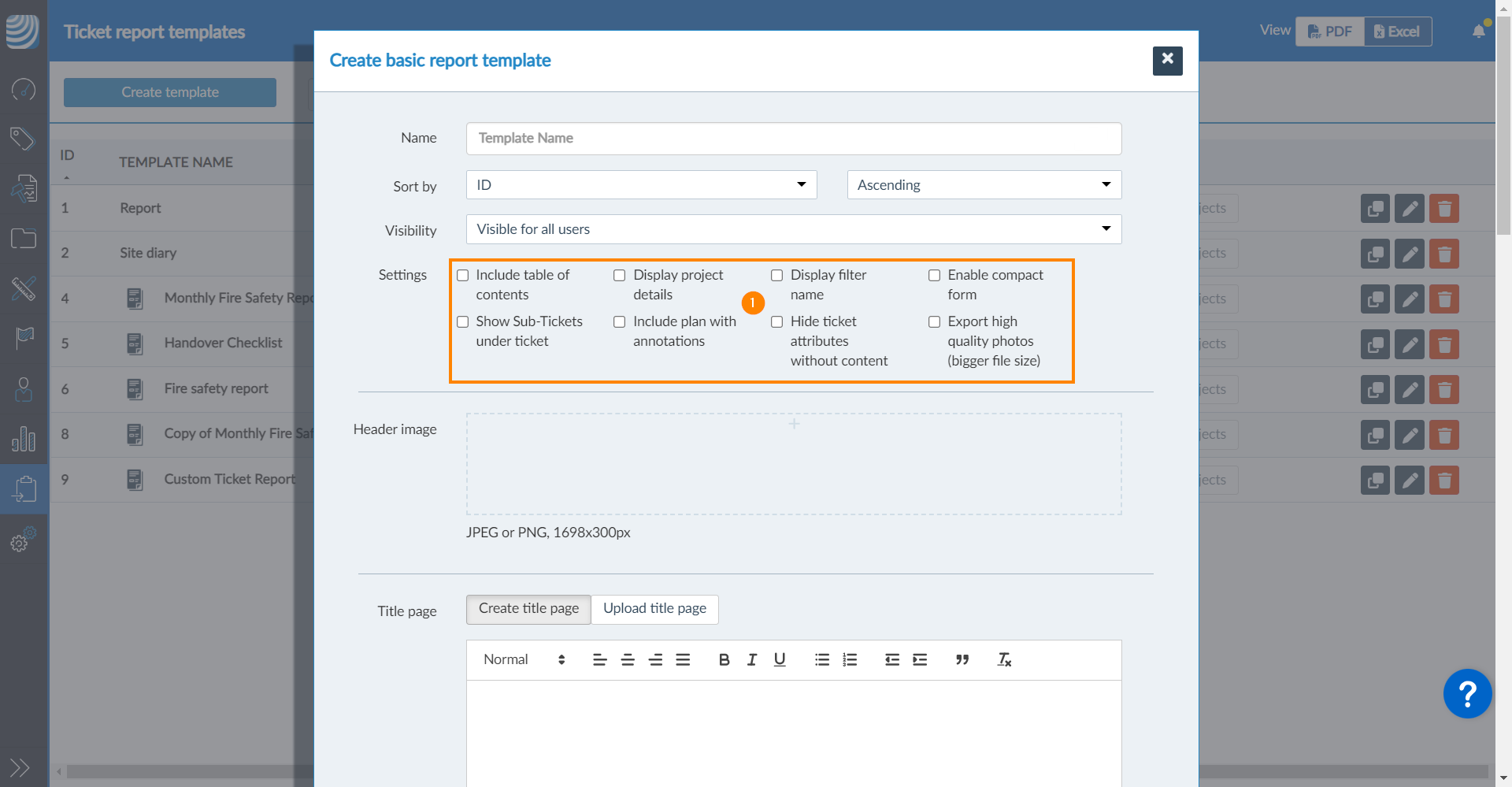Screen dimensions: 1512x787
Task: Select the PDF view tab
Action: pyautogui.click(x=1329, y=31)
